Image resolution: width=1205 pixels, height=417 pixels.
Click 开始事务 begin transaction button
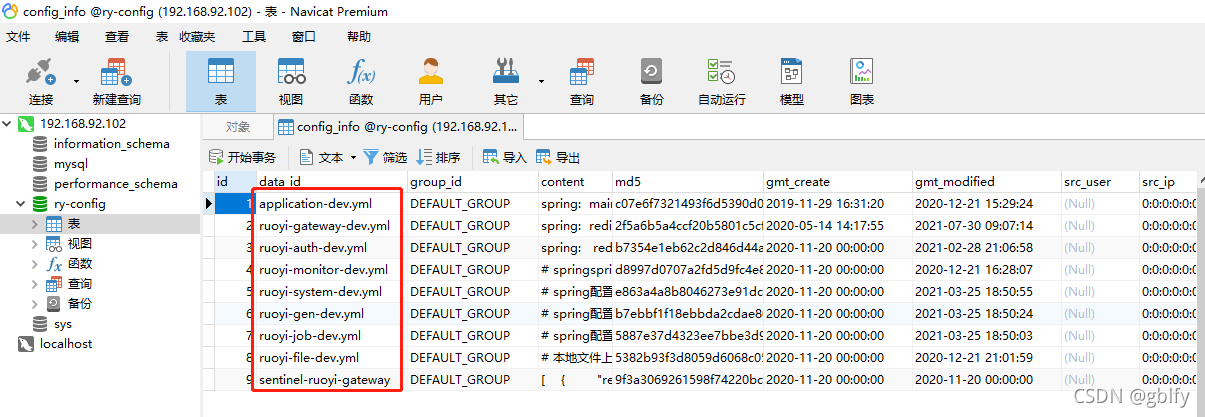pos(242,157)
